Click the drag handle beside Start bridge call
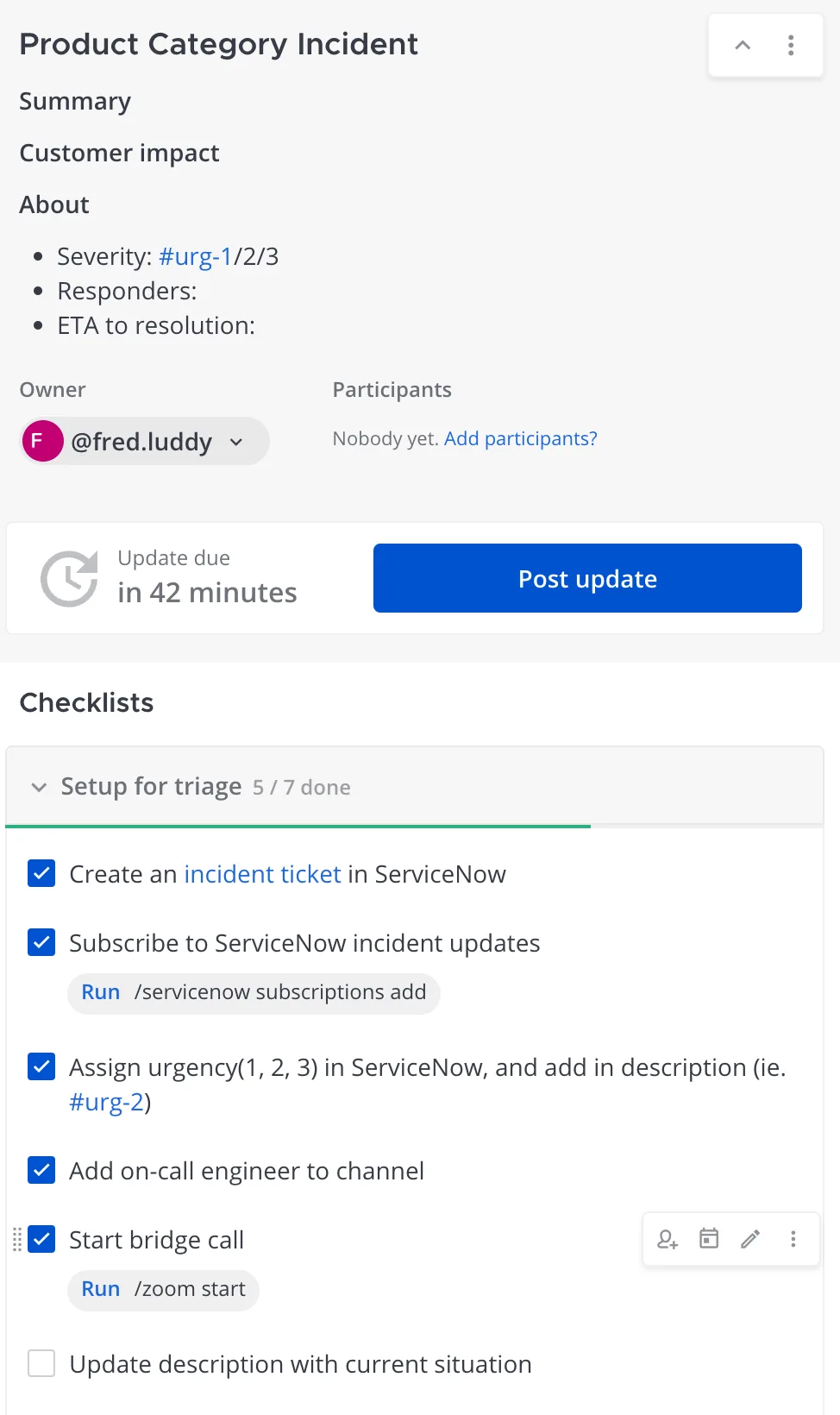The height and width of the screenshot is (1415, 840). point(16,1240)
